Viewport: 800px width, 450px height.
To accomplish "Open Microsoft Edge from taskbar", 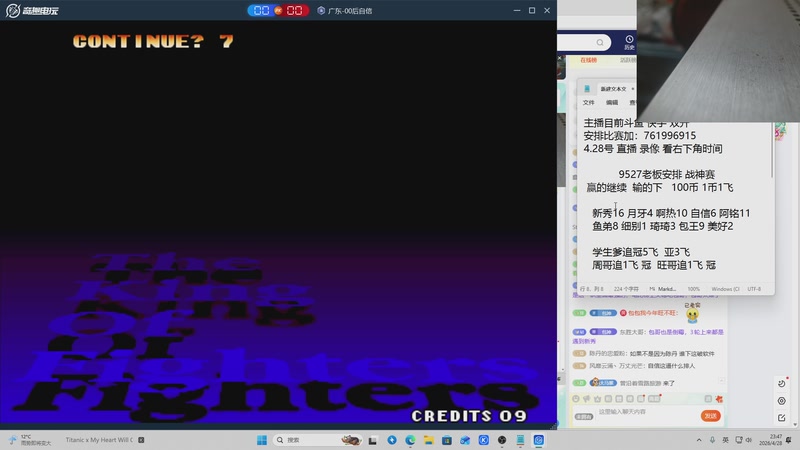I will point(410,440).
